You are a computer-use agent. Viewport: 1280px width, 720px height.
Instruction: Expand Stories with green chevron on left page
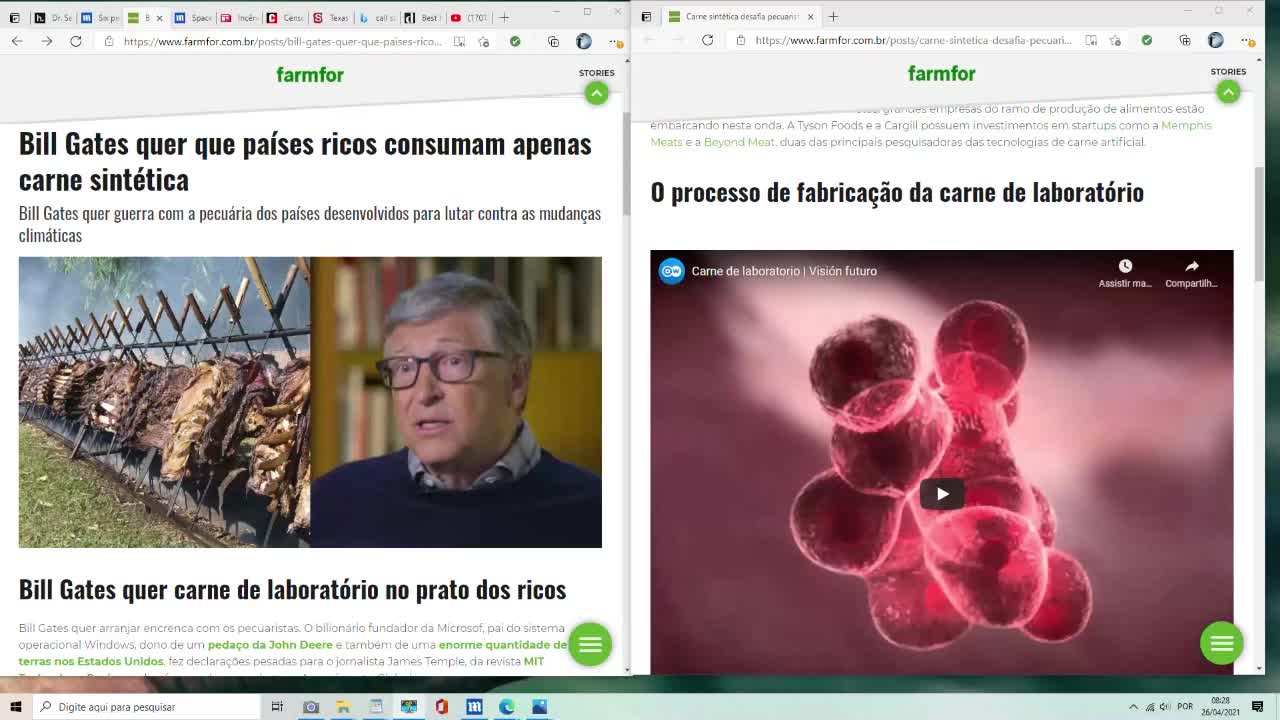pyautogui.click(x=596, y=93)
